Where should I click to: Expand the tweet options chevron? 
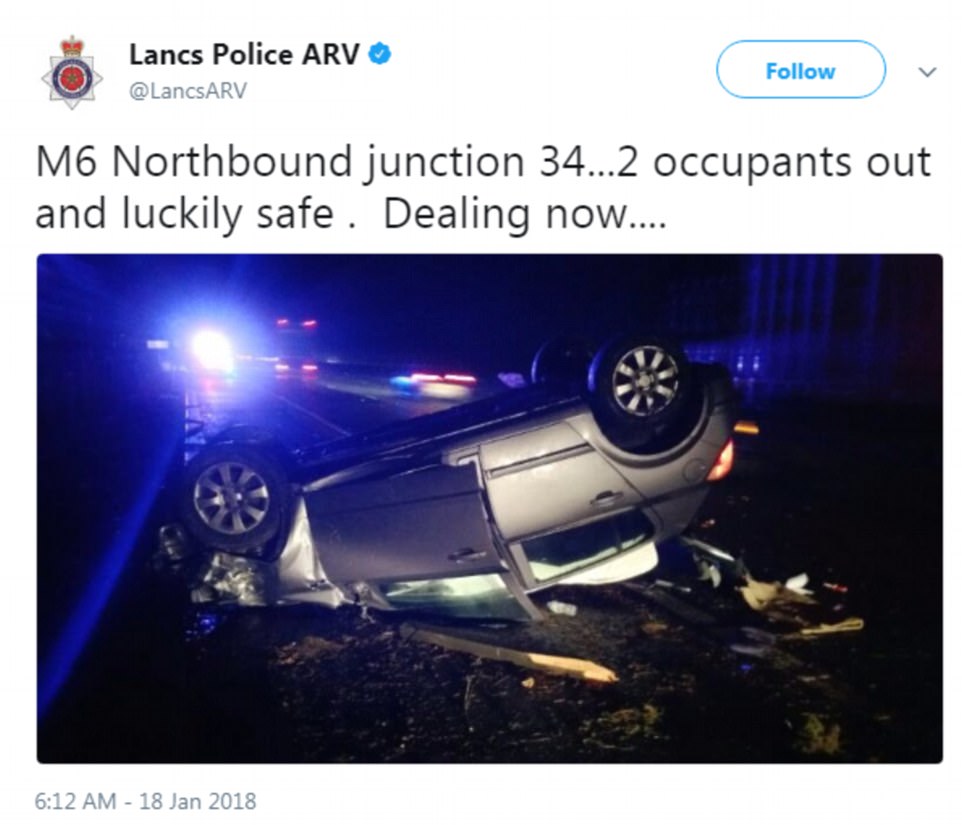tap(927, 72)
